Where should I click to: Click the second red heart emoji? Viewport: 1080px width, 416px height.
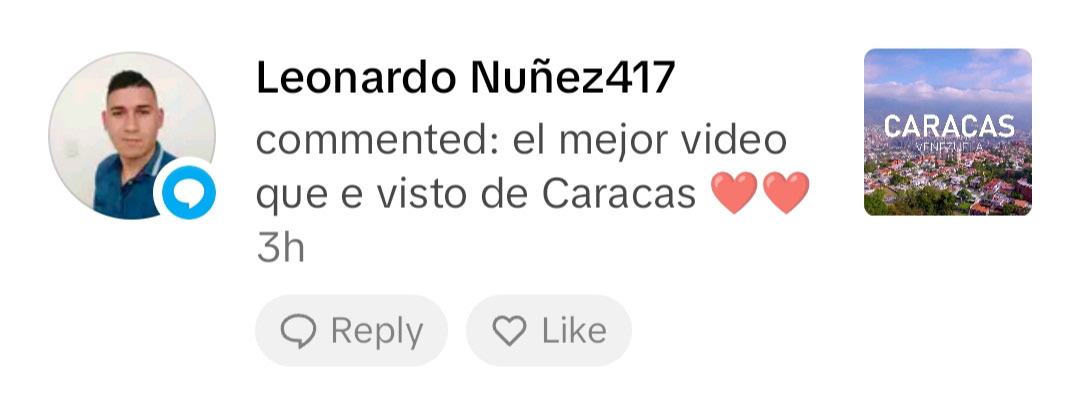tap(786, 194)
